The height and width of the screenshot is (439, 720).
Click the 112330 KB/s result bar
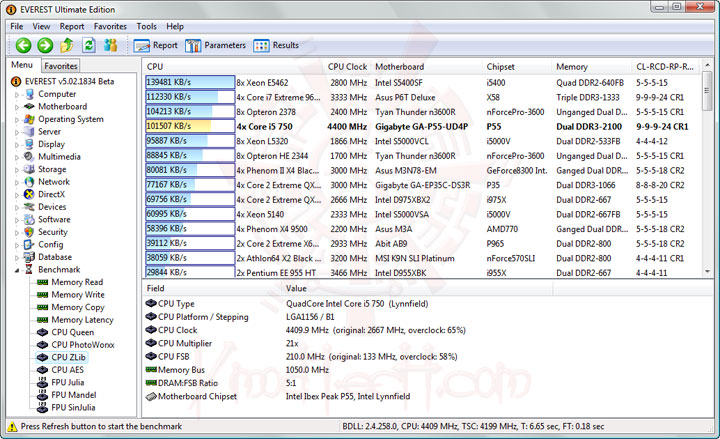pyautogui.click(x=190, y=97)
